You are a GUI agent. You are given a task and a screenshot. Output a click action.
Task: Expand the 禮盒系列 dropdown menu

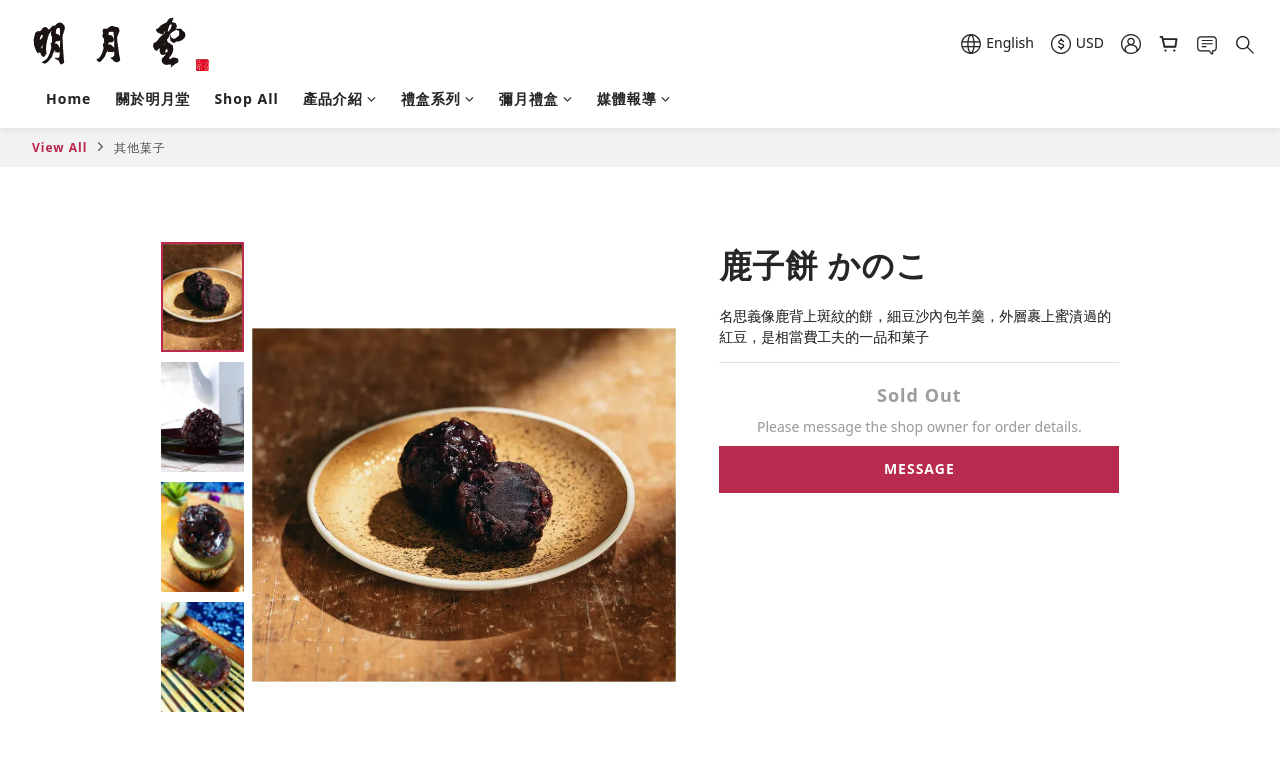[437, 99]
